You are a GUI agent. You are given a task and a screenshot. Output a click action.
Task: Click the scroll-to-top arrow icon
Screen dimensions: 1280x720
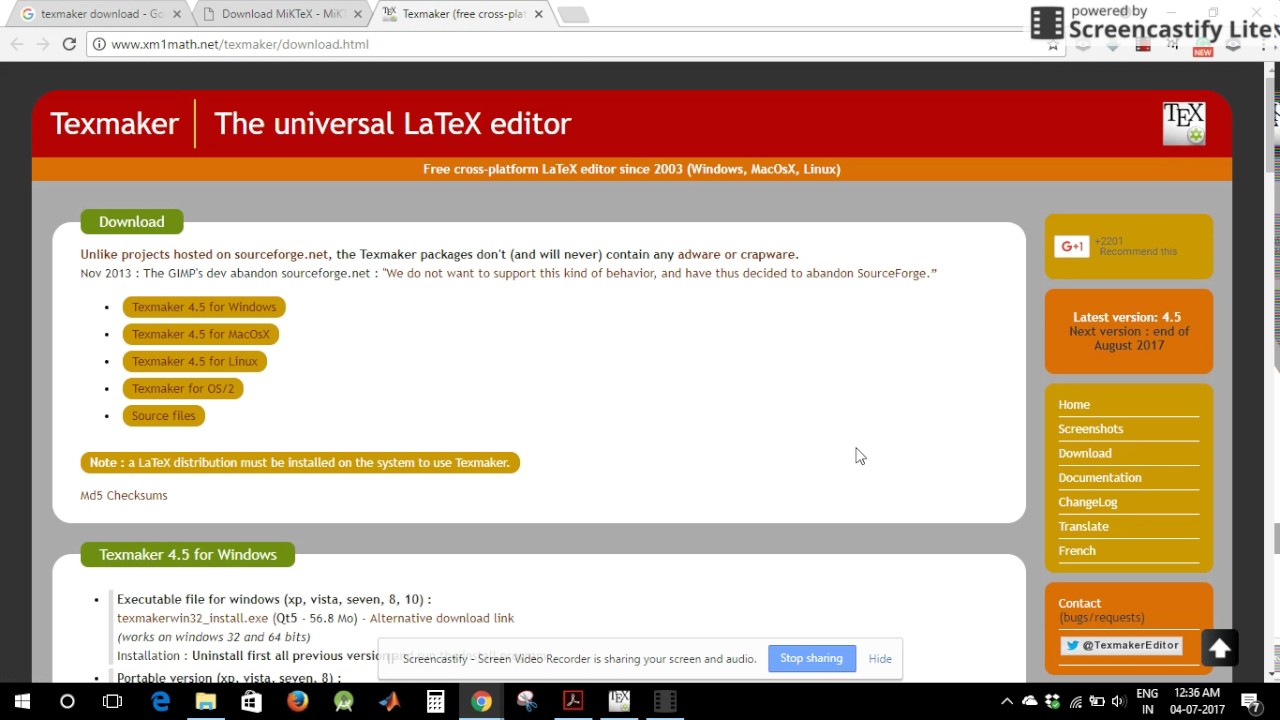[x=1219, y=649]
